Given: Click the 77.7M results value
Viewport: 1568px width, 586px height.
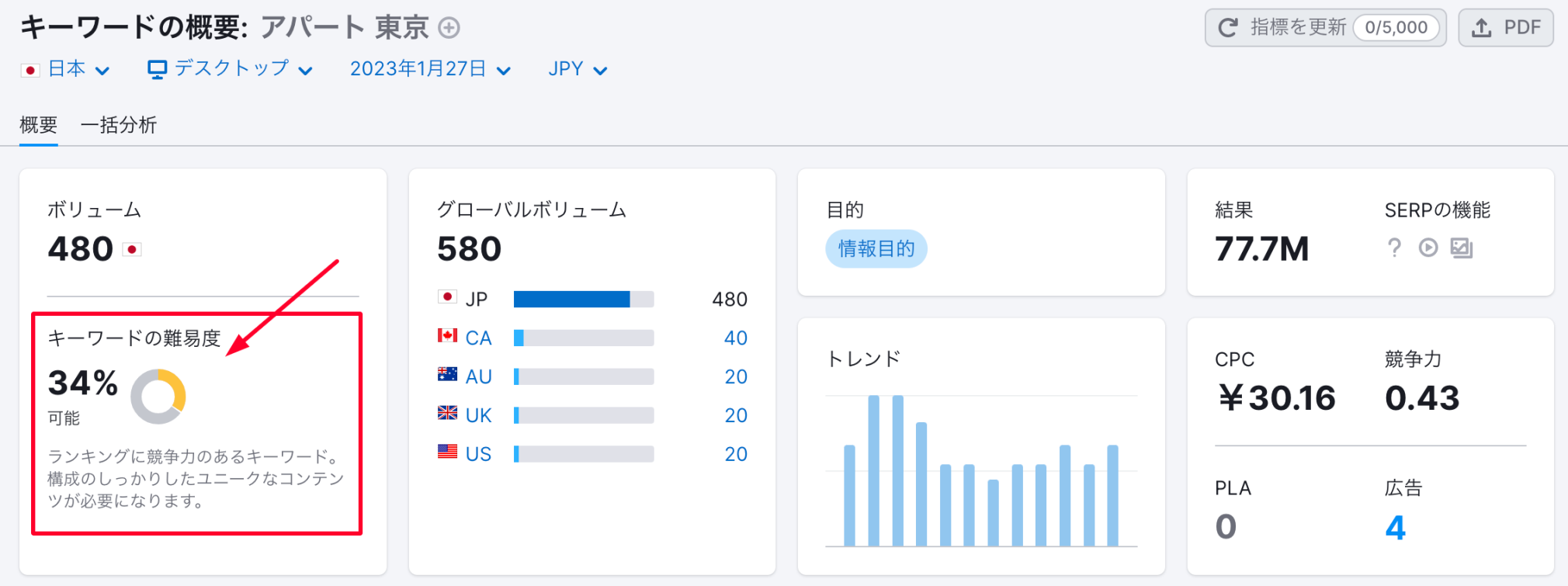Looking at the screenshot, I should point(1262,249).
